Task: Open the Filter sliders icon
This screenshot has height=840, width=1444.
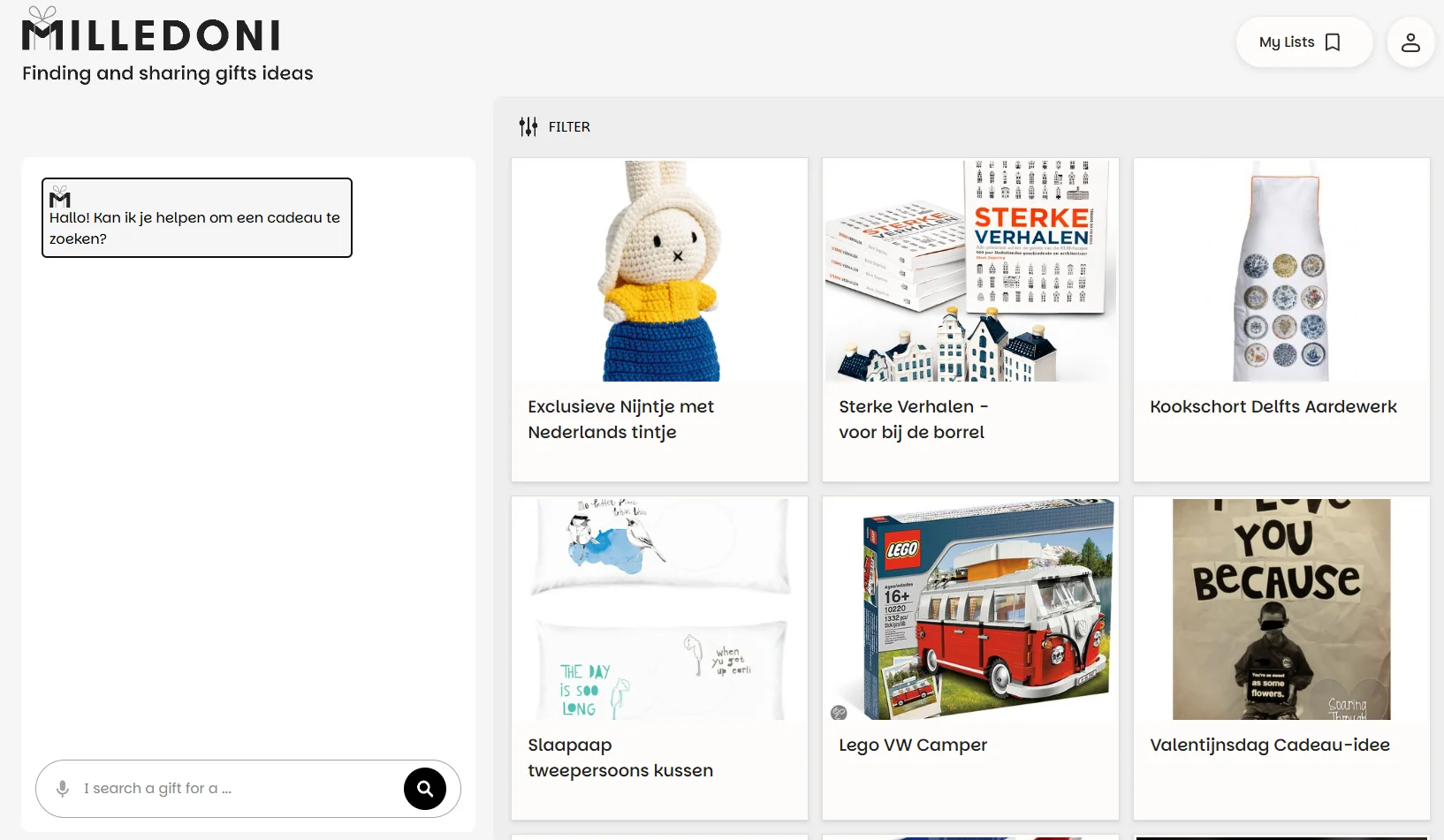Action: [528, 127]
